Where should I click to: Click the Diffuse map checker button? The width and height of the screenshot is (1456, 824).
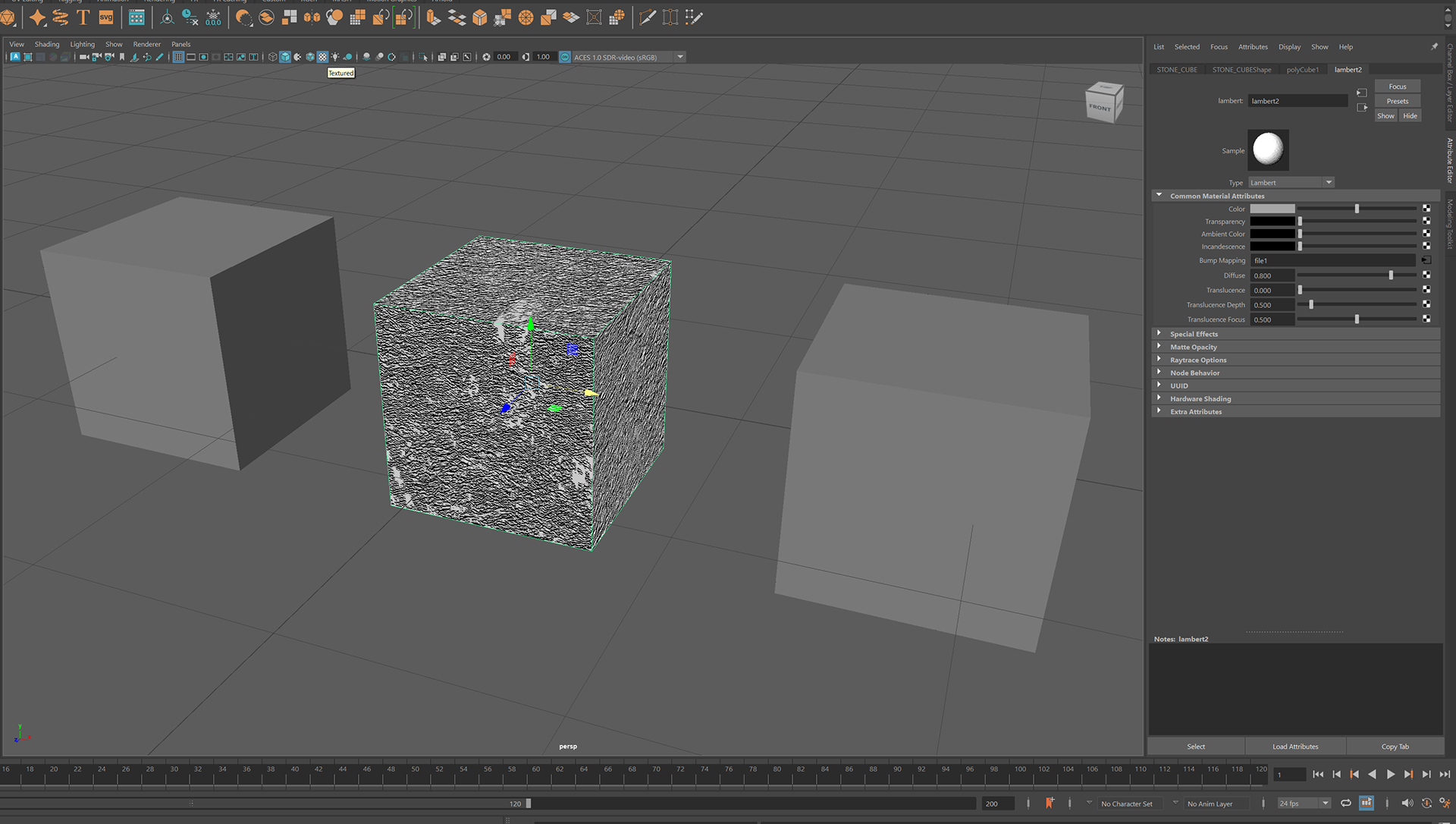pos(1426,275)
